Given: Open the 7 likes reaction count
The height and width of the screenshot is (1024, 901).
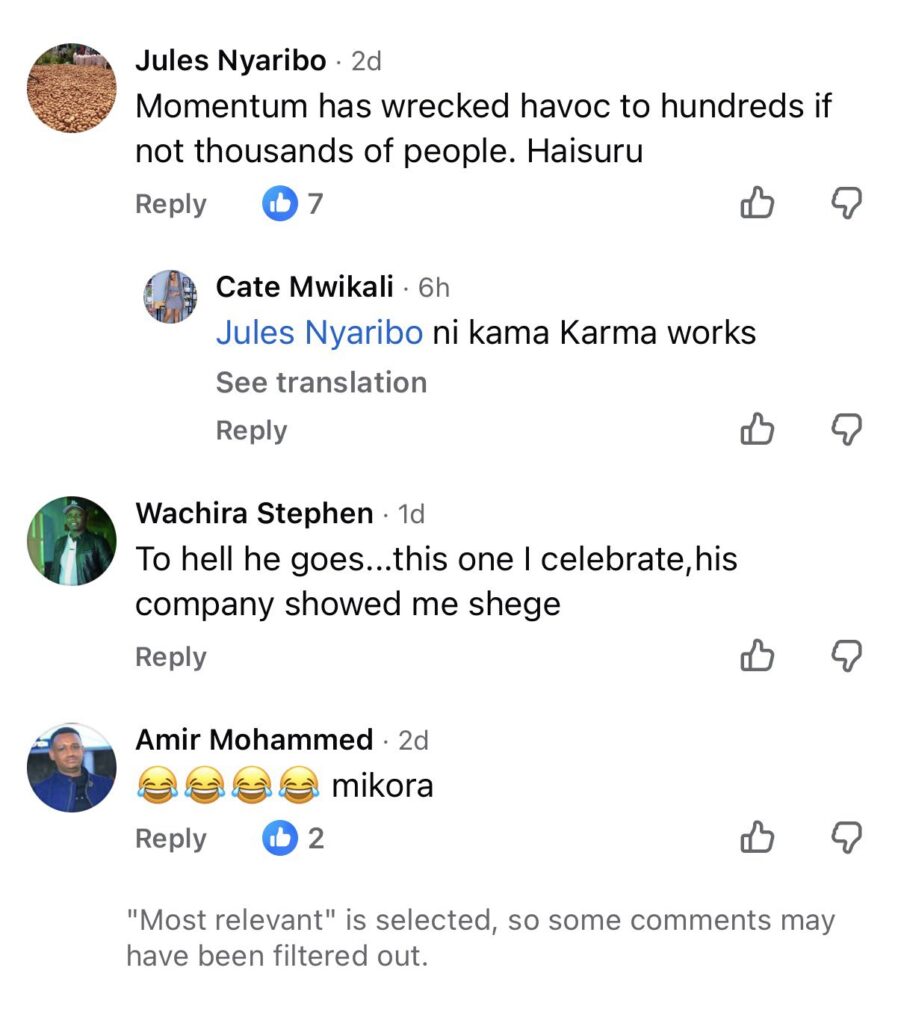Looking at the screenshot, I should 293,204.
